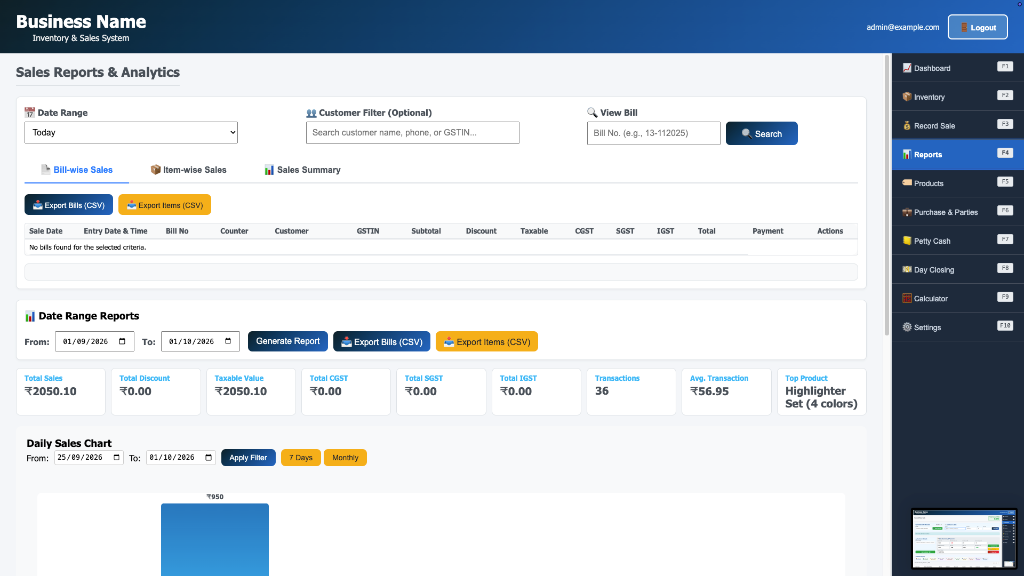The image size is (1024, 576).
Task: Click the calendar icon beside Date Range label
Action: click(x=29, y=112)
